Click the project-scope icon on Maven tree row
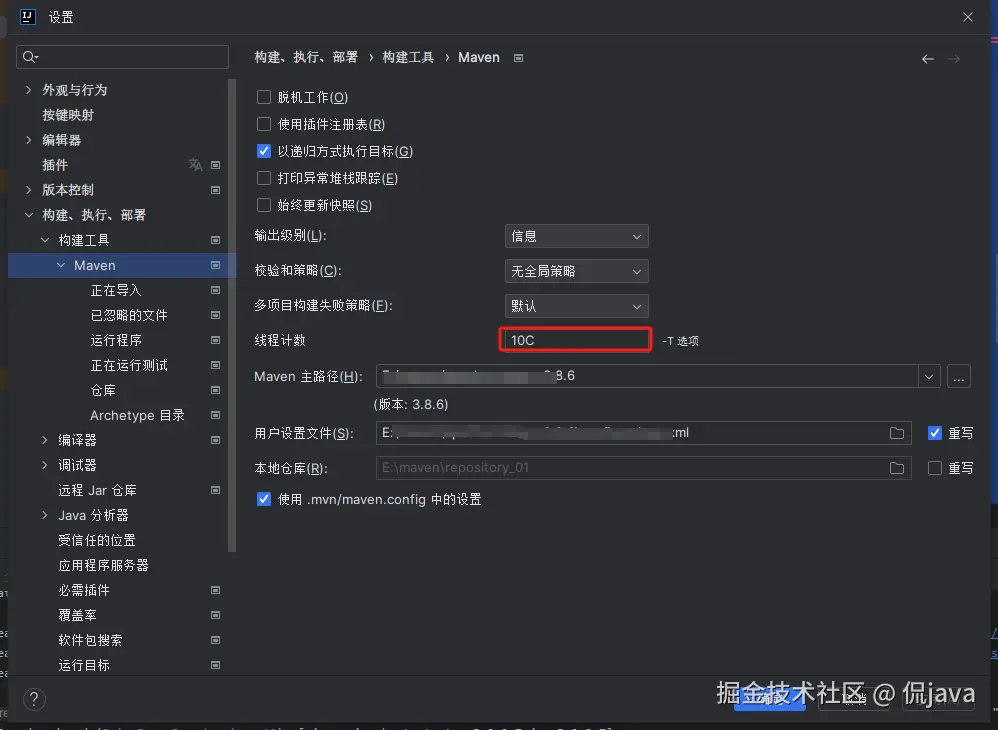Screen dimensions: 998x730 (x=215, y=265)
